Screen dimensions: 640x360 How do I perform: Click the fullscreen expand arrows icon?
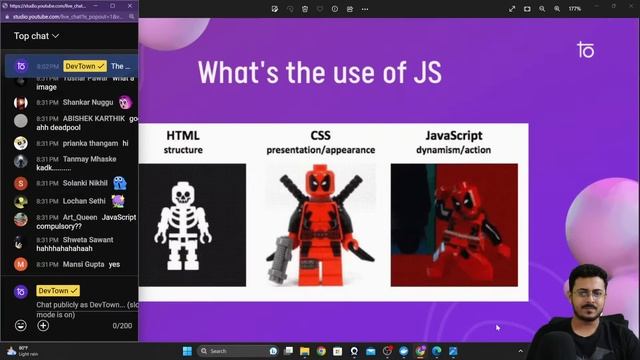512,9
